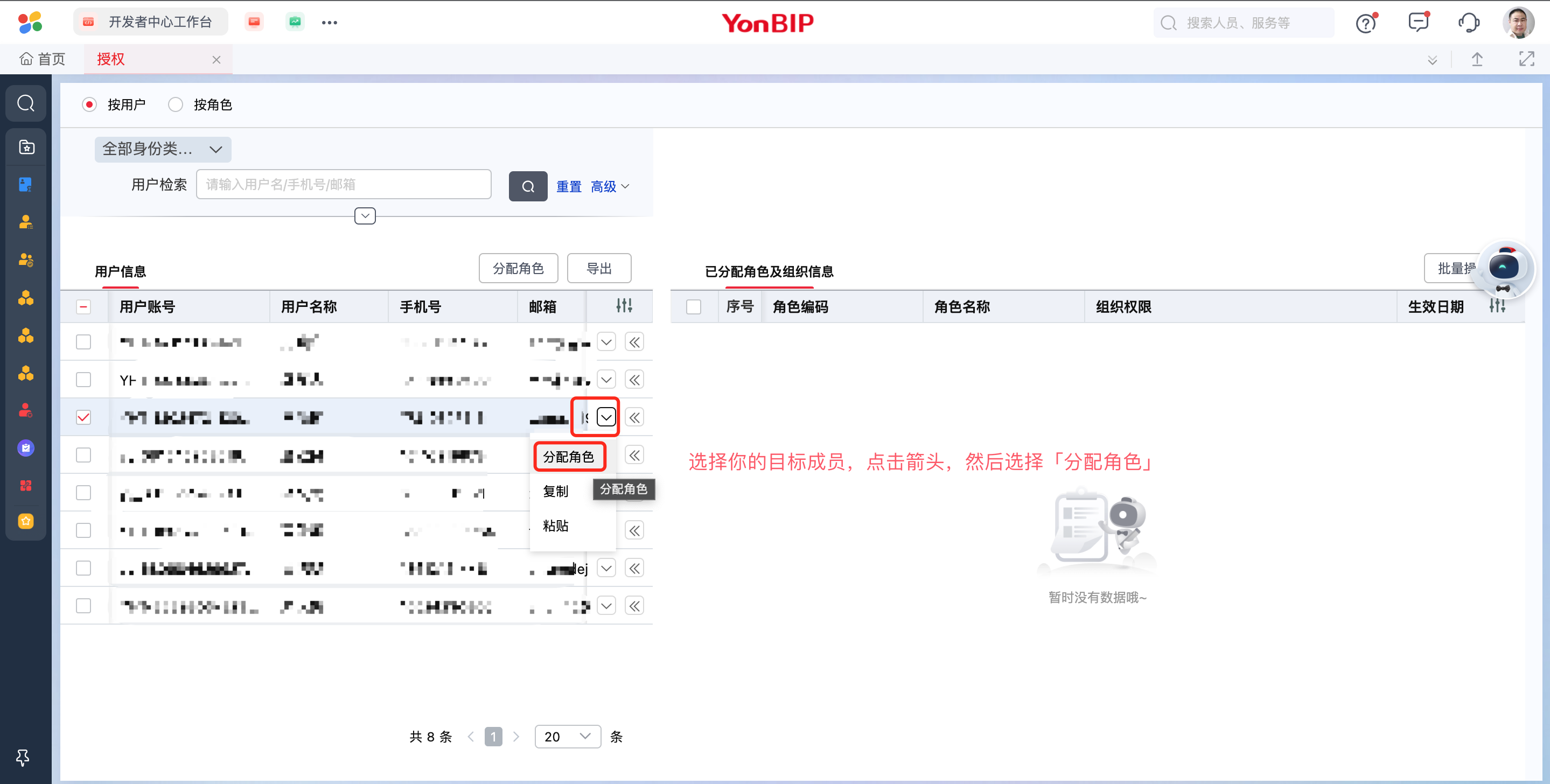Select the 按角色 radio button
This screenshot has width=1550, height=784.
[x=176, y=104]
